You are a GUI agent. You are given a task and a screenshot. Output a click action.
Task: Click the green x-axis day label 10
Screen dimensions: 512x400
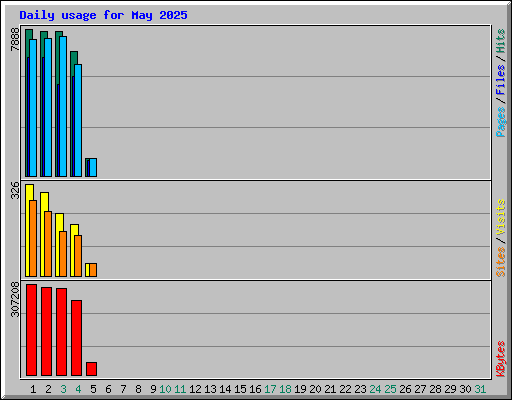pos(165,389)
